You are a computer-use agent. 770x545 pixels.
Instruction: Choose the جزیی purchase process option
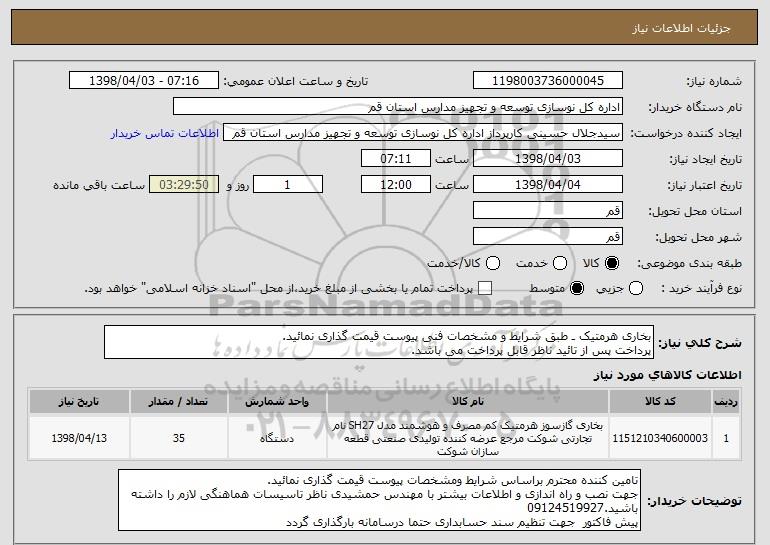[635, 288]
